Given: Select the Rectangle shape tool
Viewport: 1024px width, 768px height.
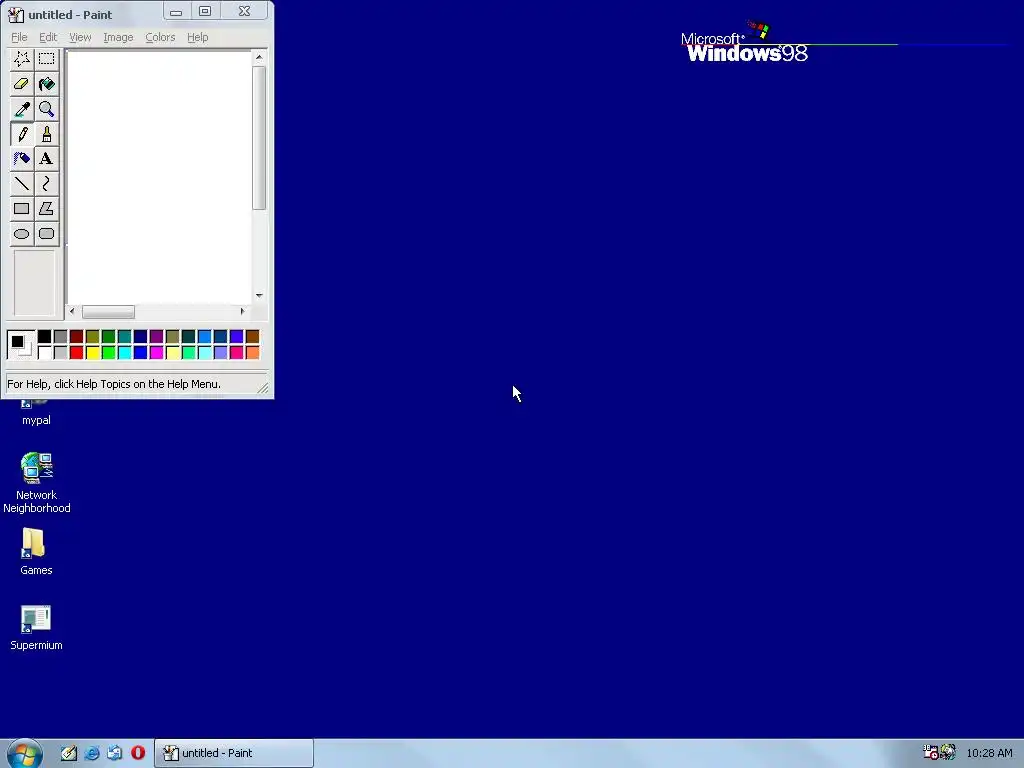Looking at the screenshot, I should [22, 209].
